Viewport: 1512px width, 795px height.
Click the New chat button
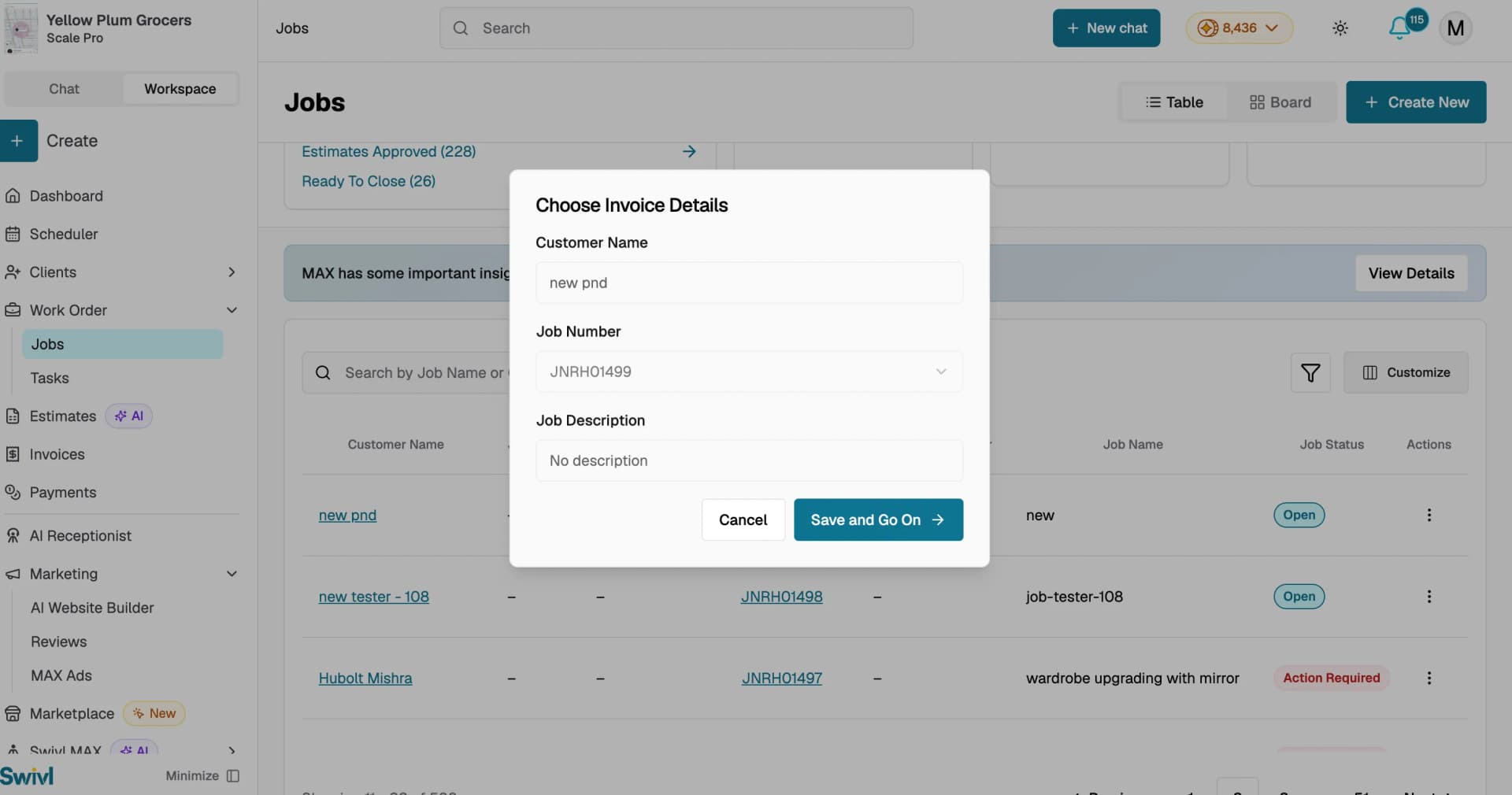(x=1106, y=28)
